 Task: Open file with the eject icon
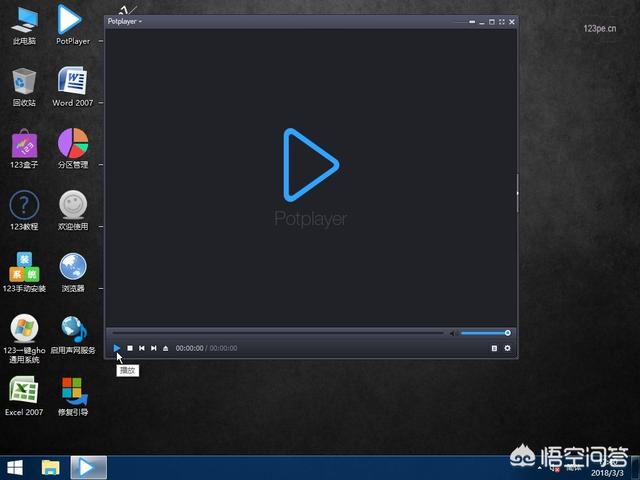tap(165, 348)
